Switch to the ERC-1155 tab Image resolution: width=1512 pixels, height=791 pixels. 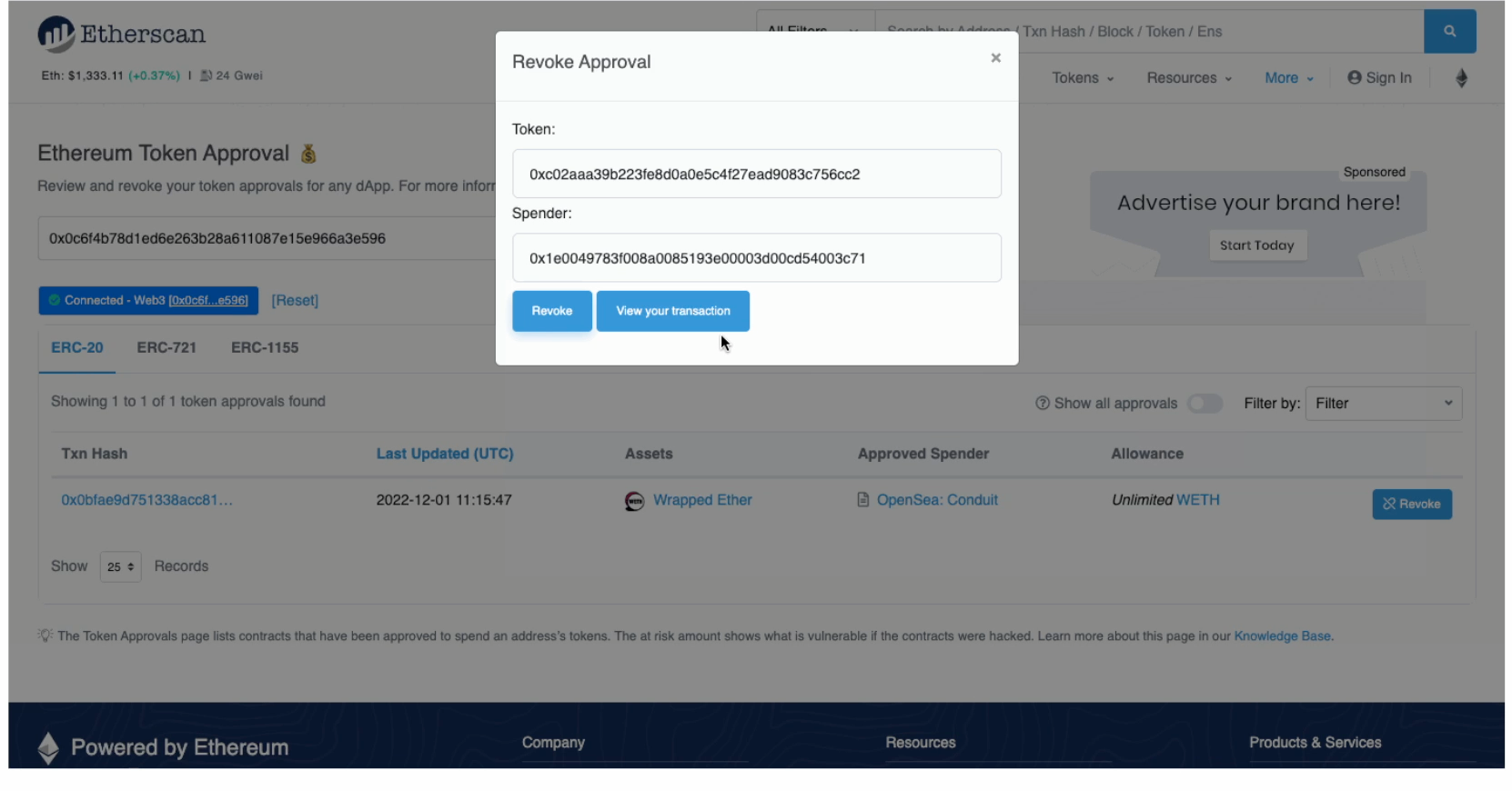click(x=265, y=347)
